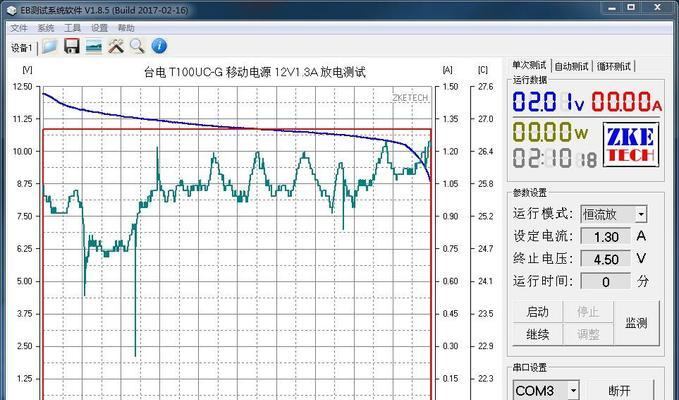Expand the COM3 serial port dropdown
This screenshot has height=400, width=679.
coord(573,390)
